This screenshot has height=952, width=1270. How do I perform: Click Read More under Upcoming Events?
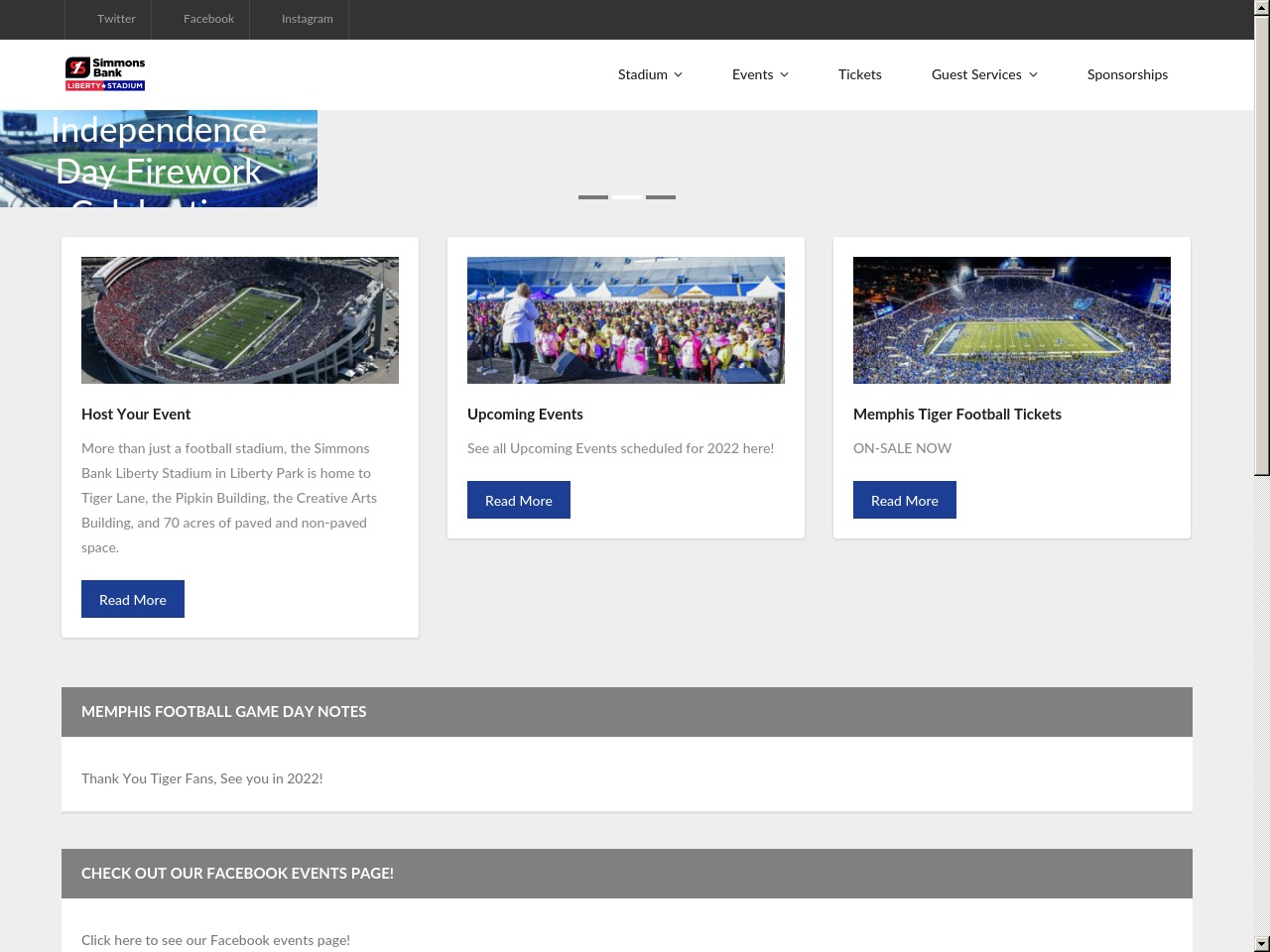pos(519,500)
